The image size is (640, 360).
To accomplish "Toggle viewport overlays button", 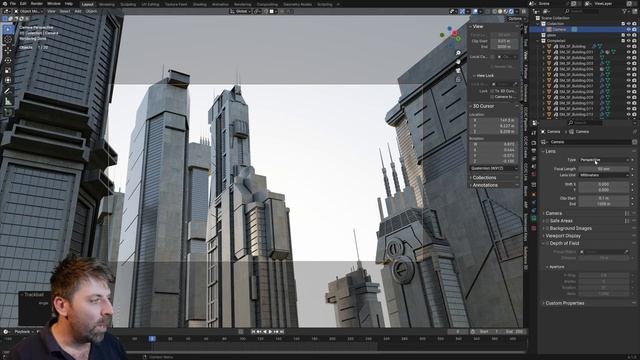I will [475, 11].
